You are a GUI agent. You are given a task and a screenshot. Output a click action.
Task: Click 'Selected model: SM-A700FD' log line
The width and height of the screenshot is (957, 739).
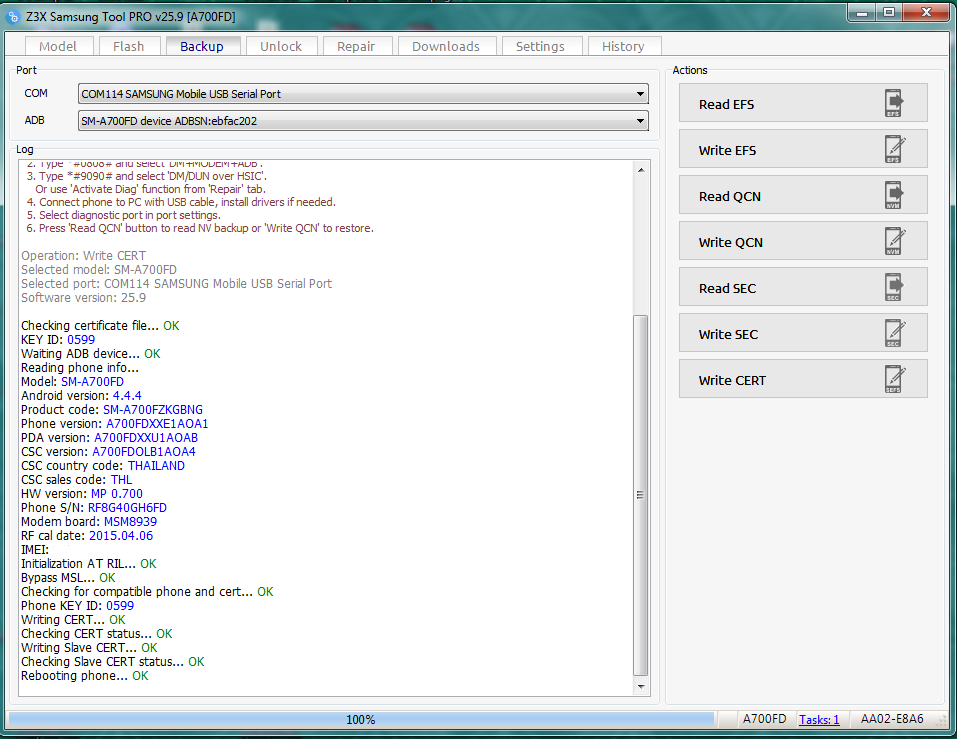pos(99,270)
